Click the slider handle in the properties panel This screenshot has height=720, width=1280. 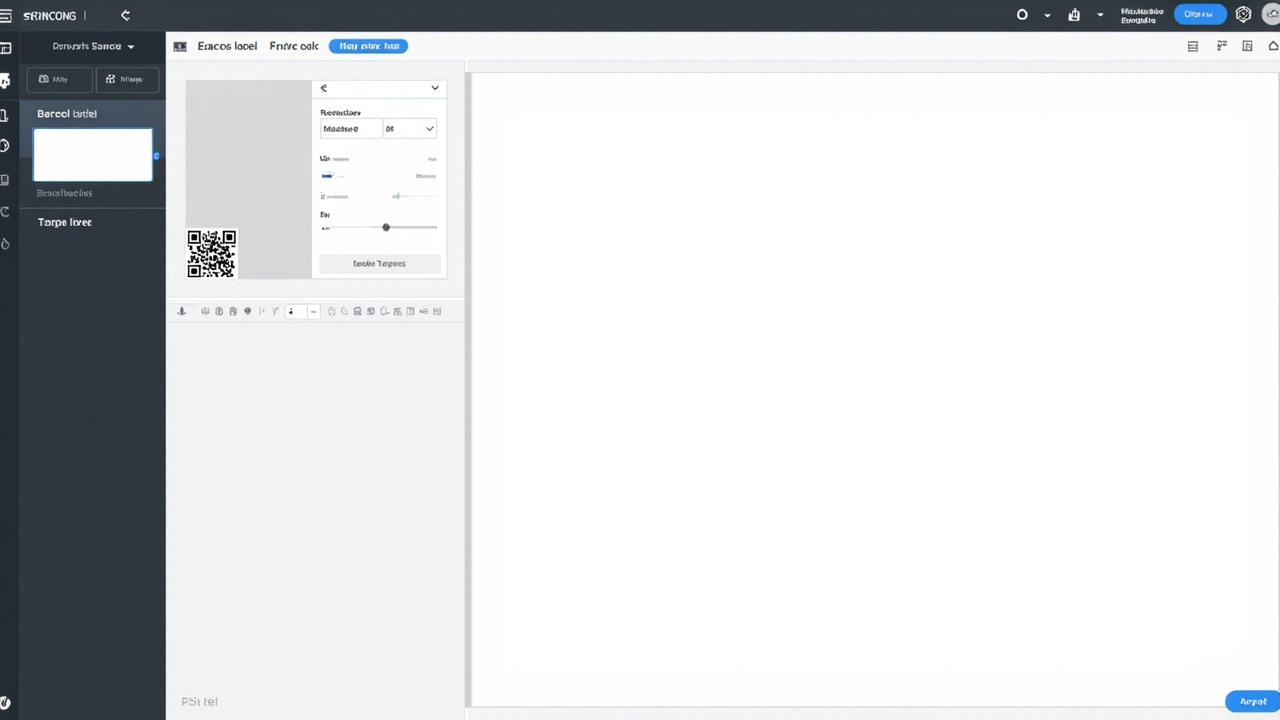[386, 228]
